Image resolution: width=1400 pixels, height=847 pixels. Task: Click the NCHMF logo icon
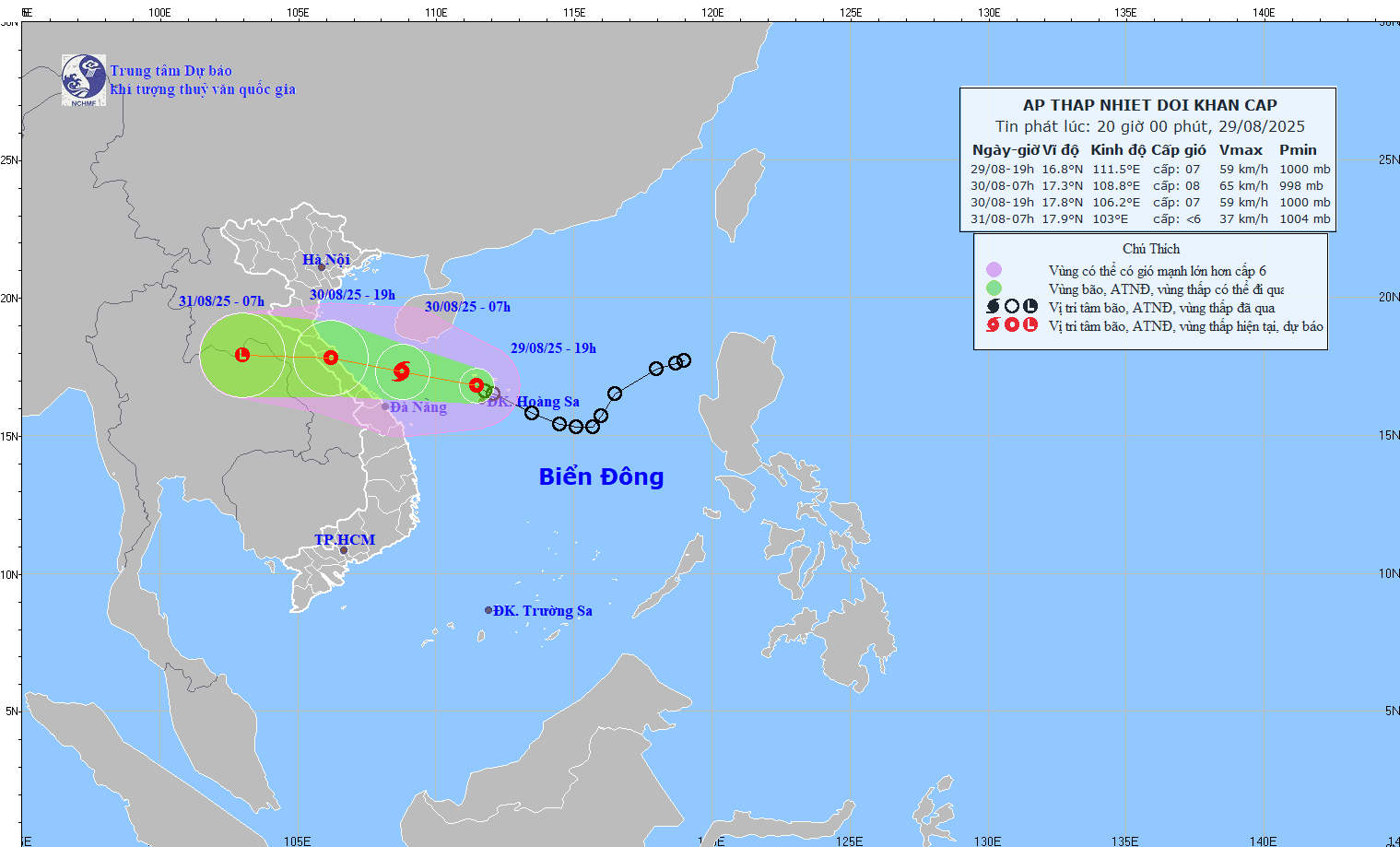click(x=83, y=77)
